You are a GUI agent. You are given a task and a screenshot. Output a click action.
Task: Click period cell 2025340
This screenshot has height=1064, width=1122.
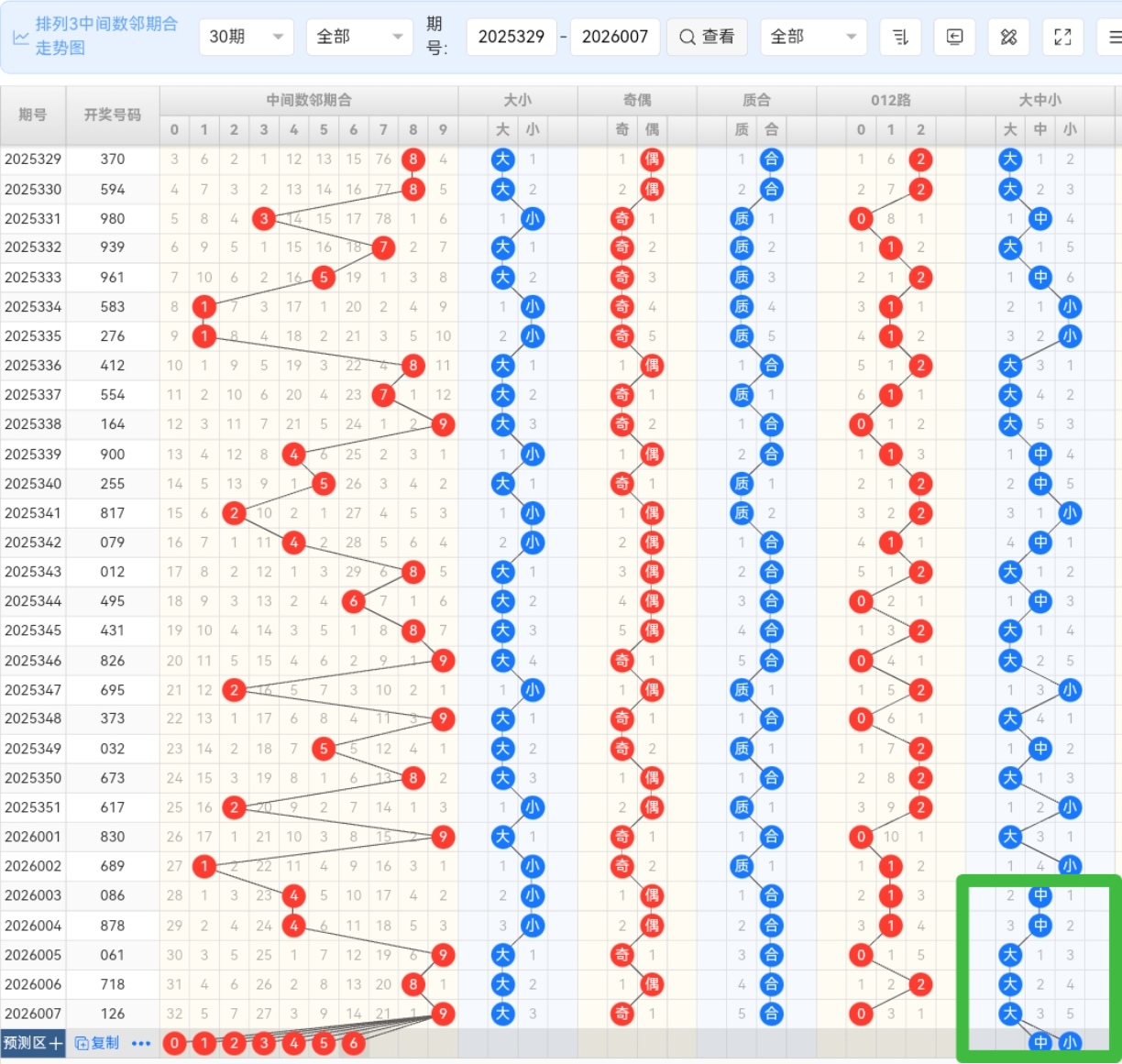coord(33,484)
